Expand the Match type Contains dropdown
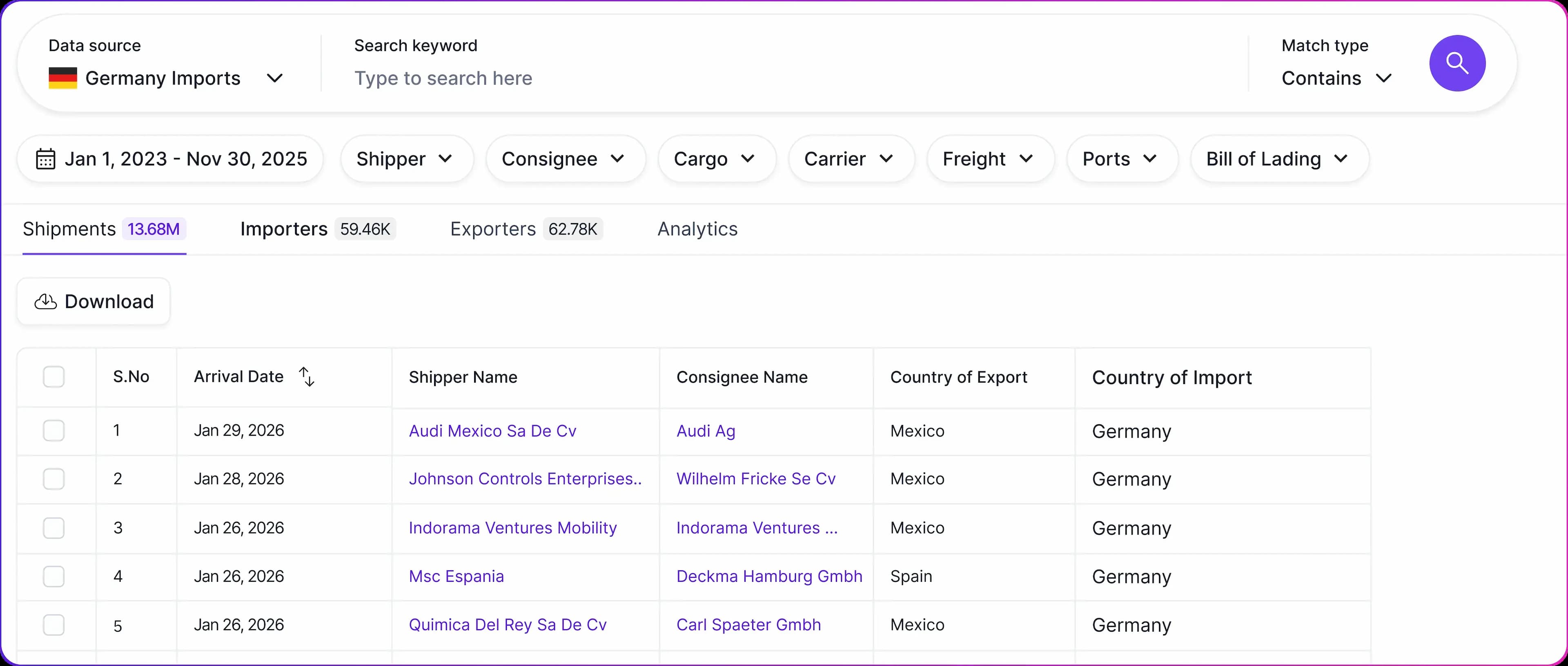Screen dimensions: 1568x666 [x=1336, y=78]
